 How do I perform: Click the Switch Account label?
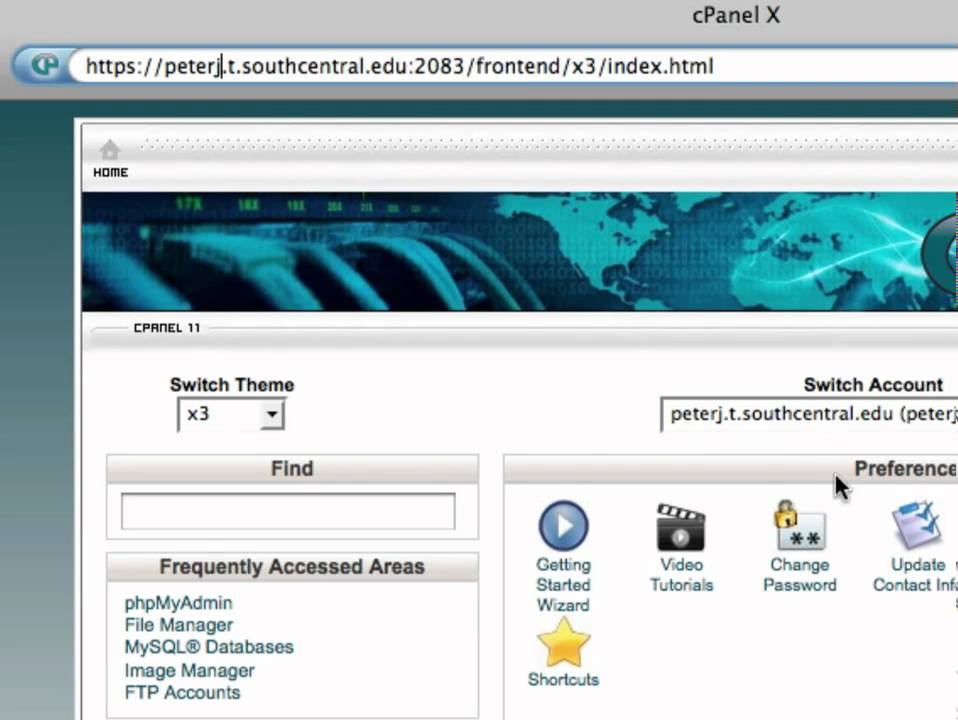pyautogui.click(x=873, y=384)
